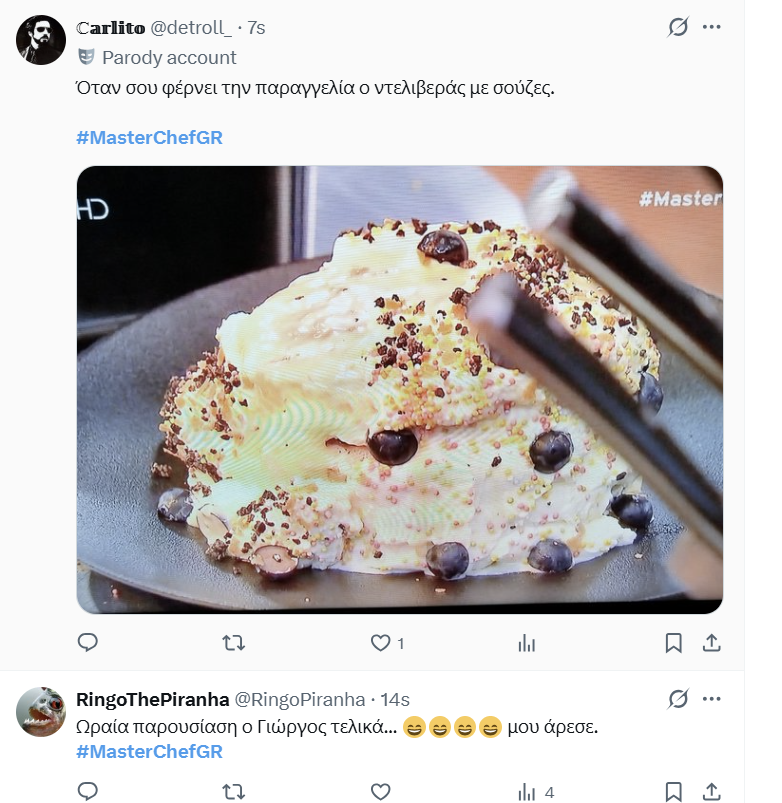Open the cake image in Carlito's tweet
Screen dimensions: 782x803
(x=399, y=389)
